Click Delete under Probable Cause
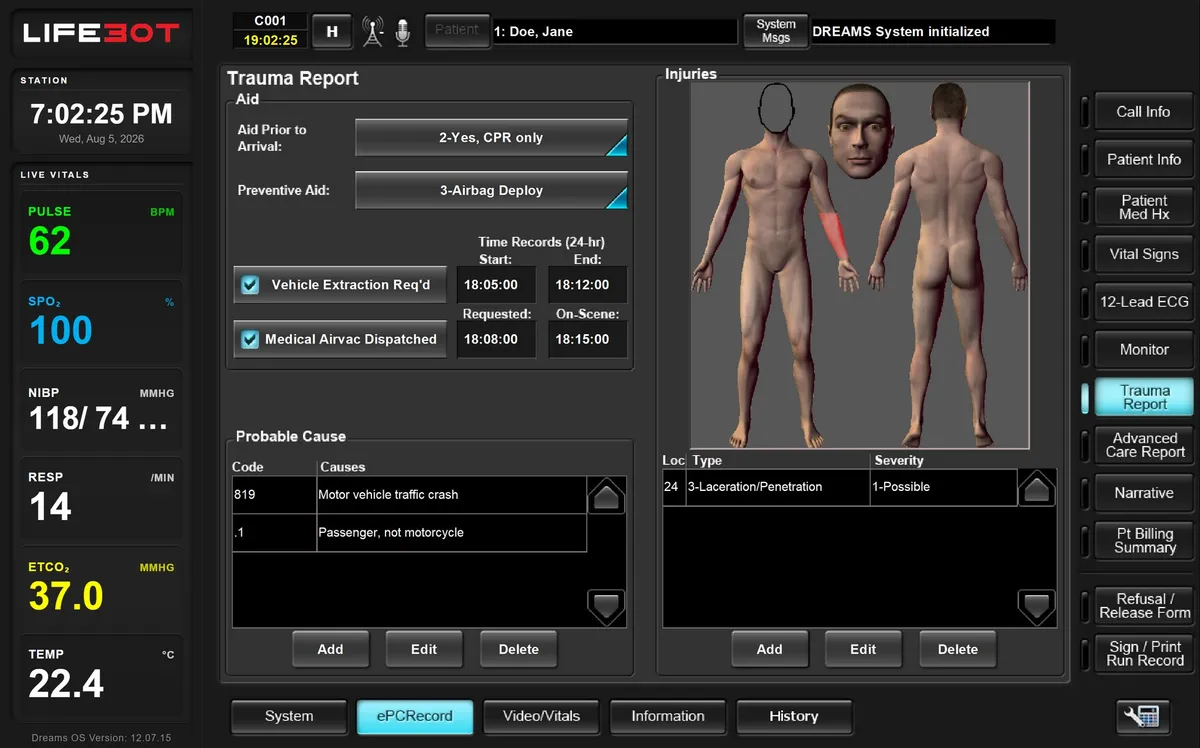 coord(518,649)
